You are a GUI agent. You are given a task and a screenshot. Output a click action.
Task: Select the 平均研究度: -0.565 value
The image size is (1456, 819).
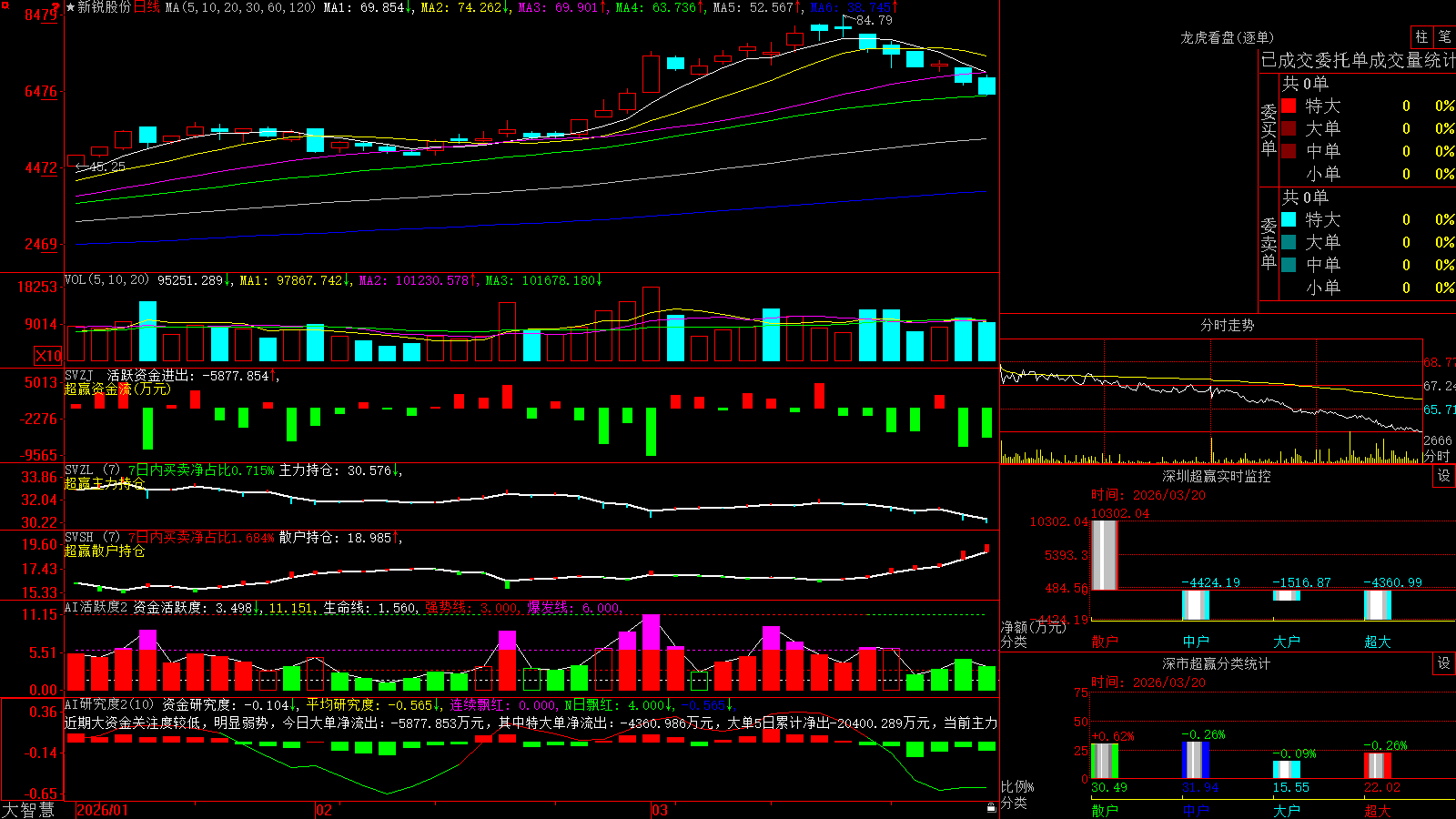click(x=369, y=704)
